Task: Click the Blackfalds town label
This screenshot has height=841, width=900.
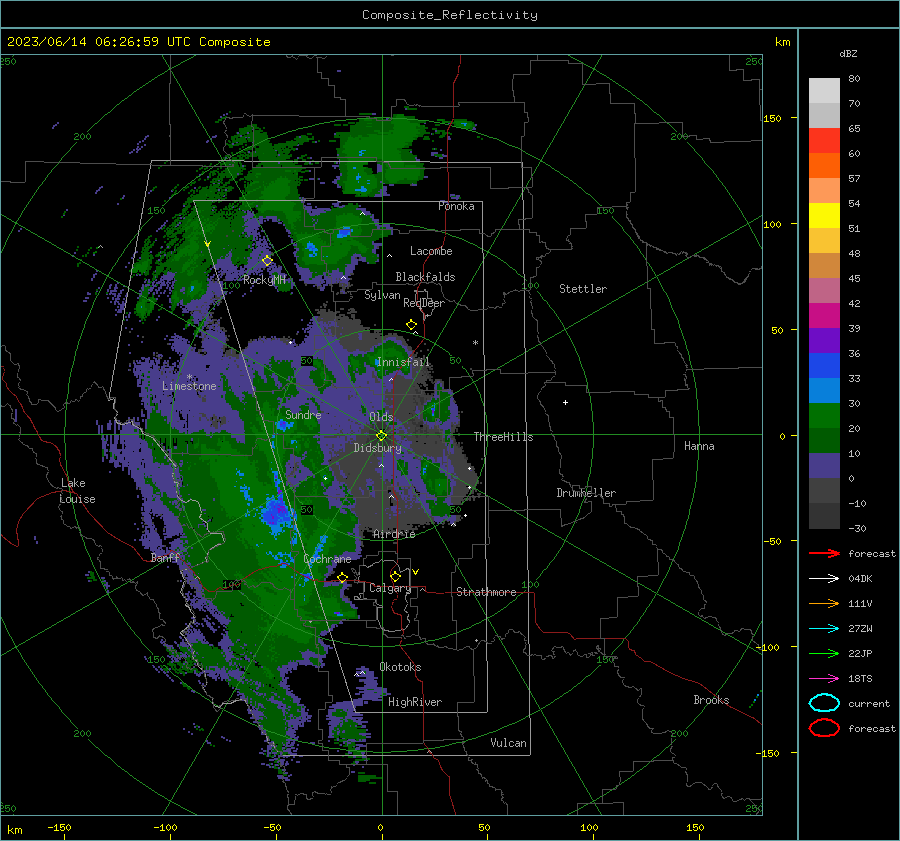Action: tap(425, 277)
